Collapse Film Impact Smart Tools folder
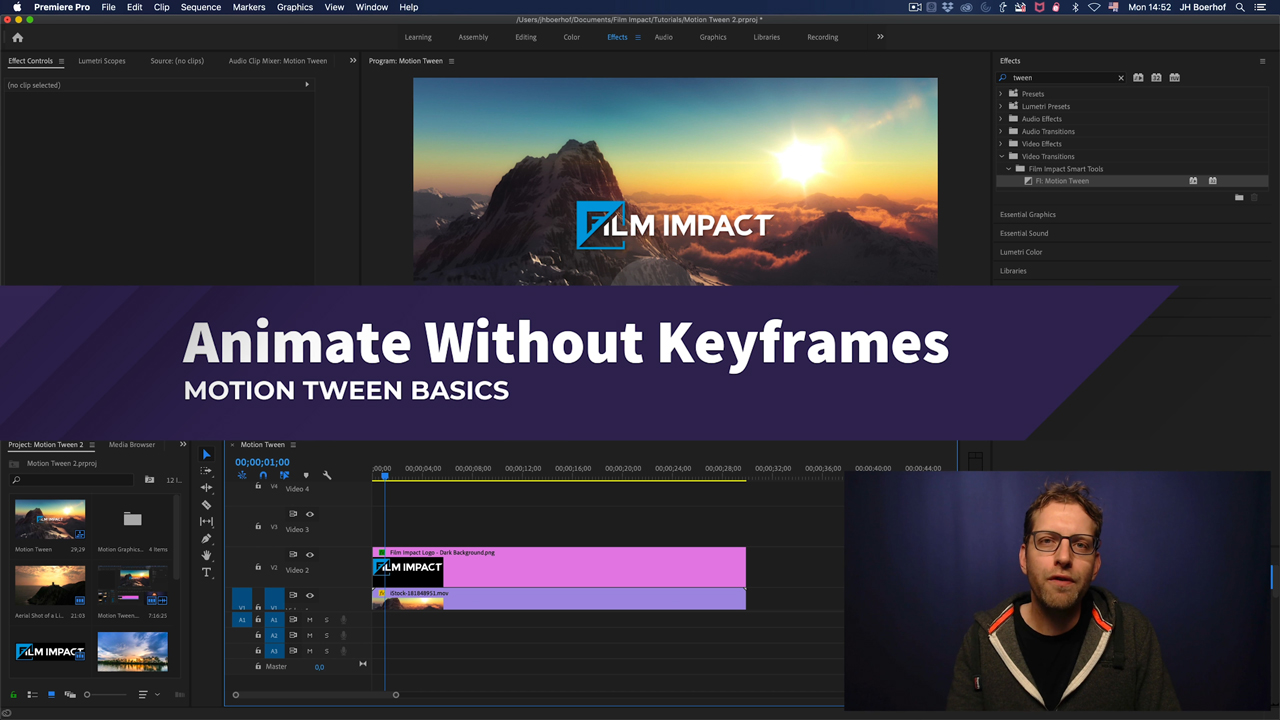This screenshot has height=720, width=1280. 1009,169
